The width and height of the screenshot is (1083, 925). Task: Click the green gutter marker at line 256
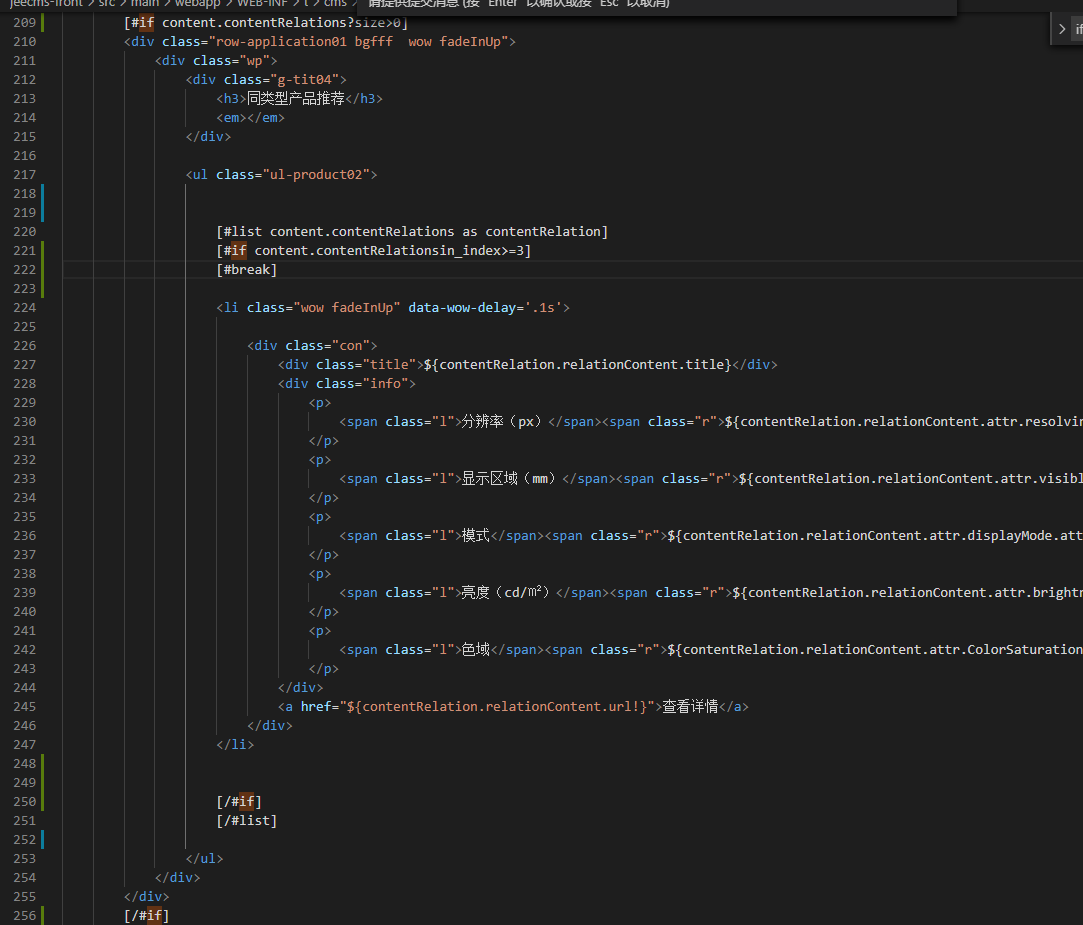coord(43,915)
